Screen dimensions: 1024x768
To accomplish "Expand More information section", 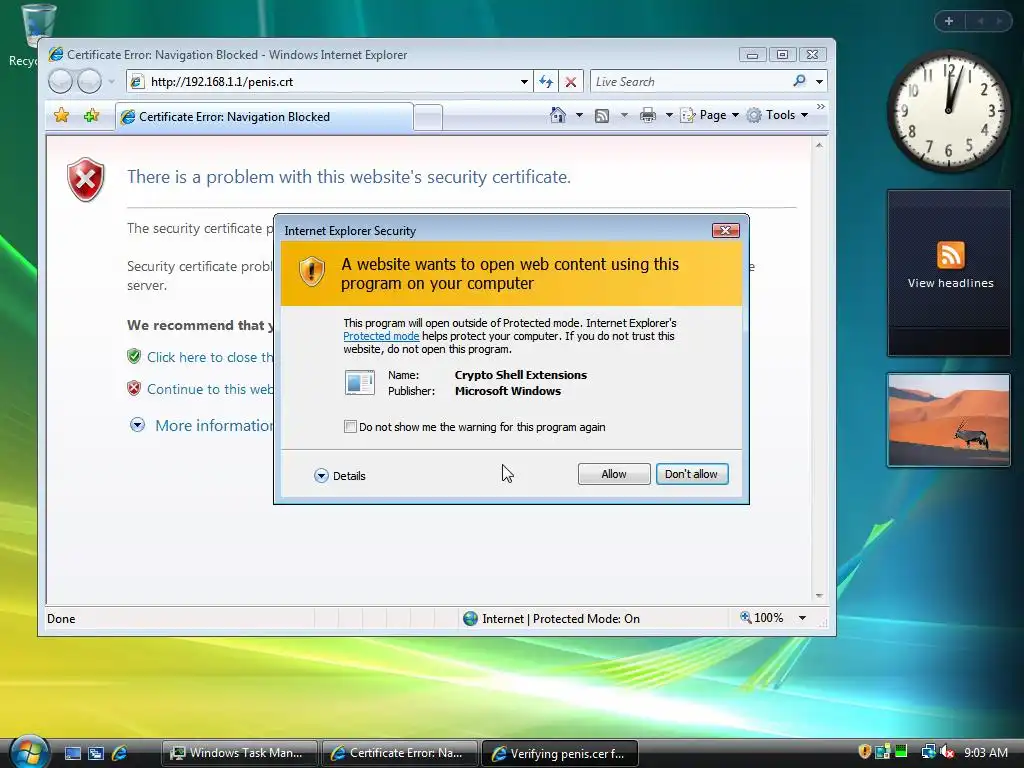I will click(202, 426).
